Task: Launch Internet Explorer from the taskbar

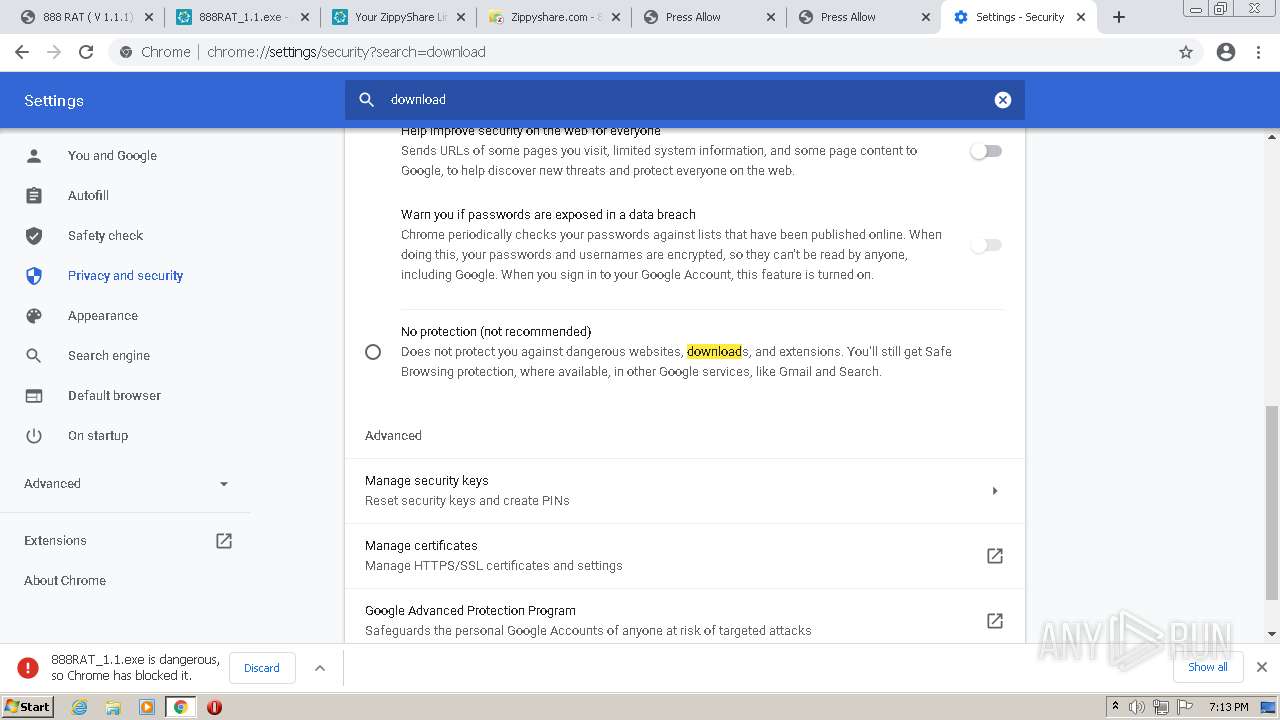Action: pos(80,707)
